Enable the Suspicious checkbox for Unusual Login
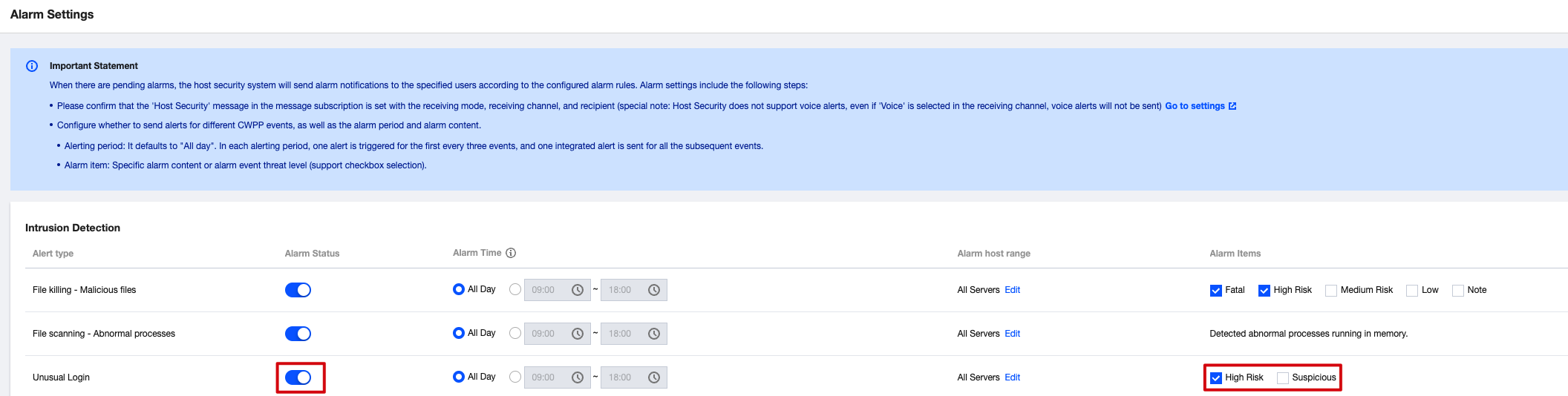The height and width of the screenshot is (396, 1568). (x=1283, y=378)
